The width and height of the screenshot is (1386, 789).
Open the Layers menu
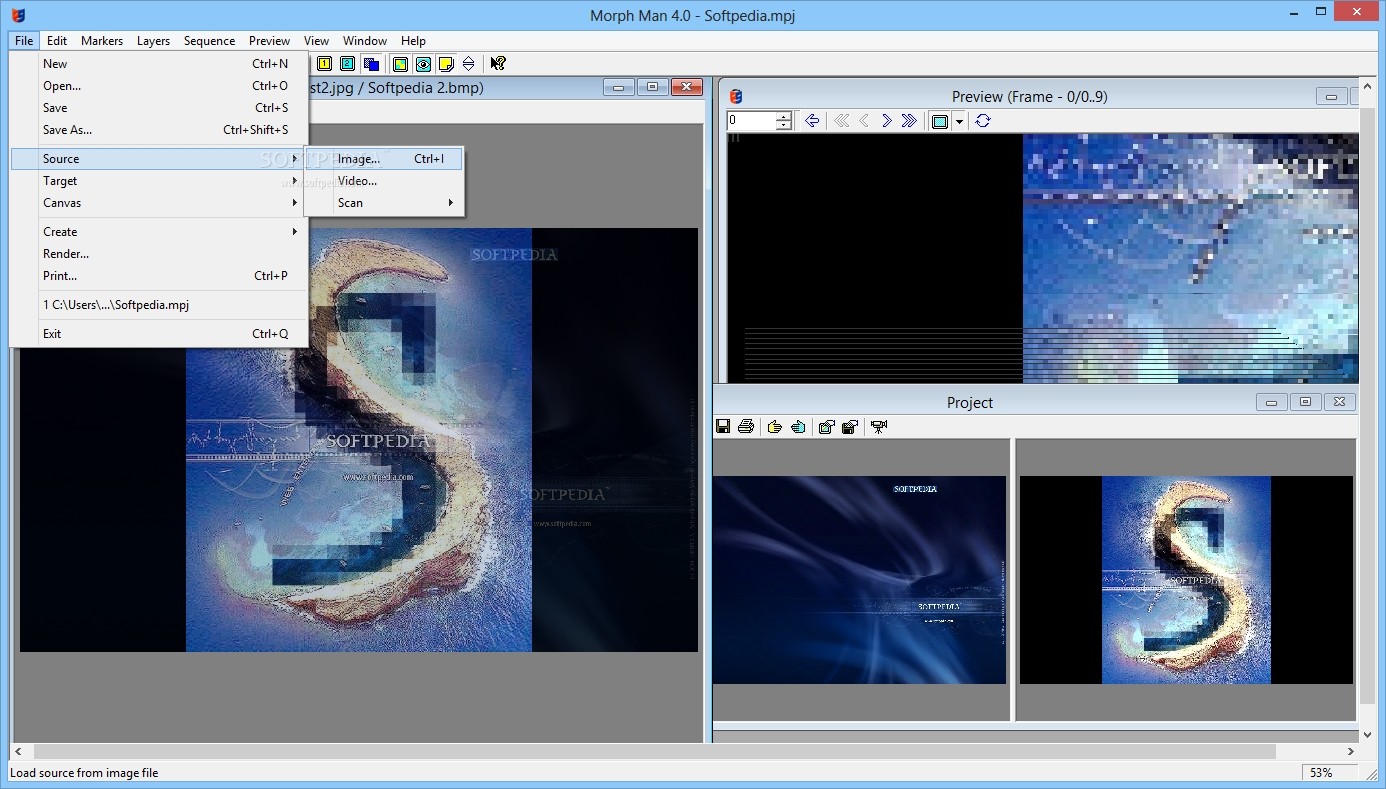[153, 41]
